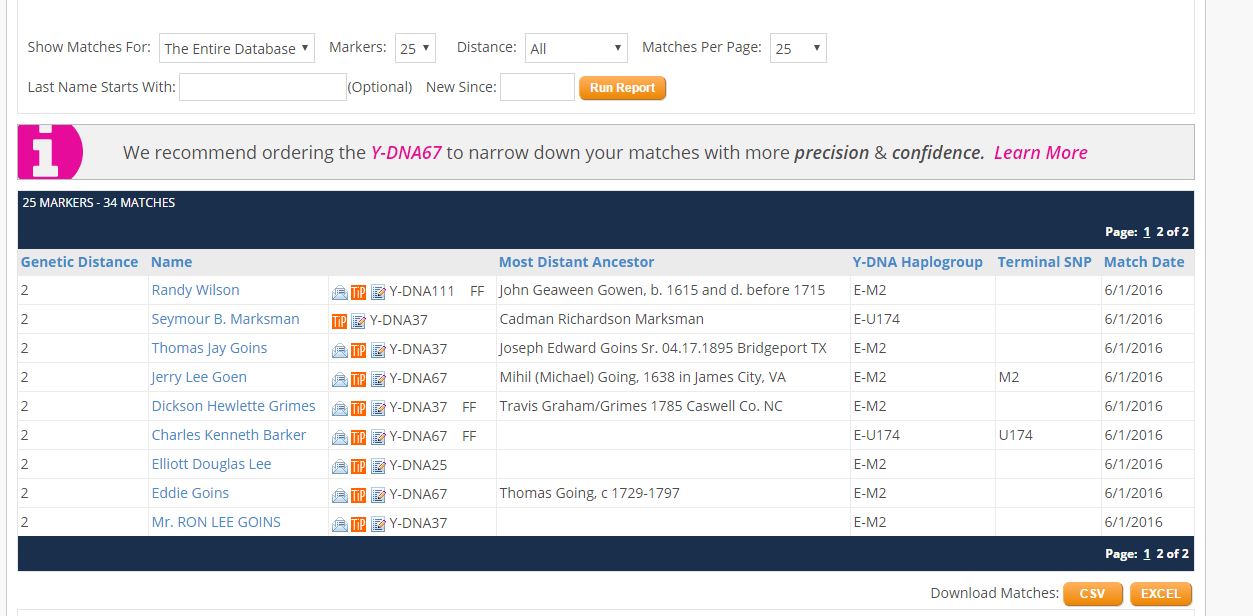Image resolution: width=1253 pixels, height=616 pixels.
Task: Email Dickson Hewlette Grimes via the envelope icon
Action: pos(340,408)
